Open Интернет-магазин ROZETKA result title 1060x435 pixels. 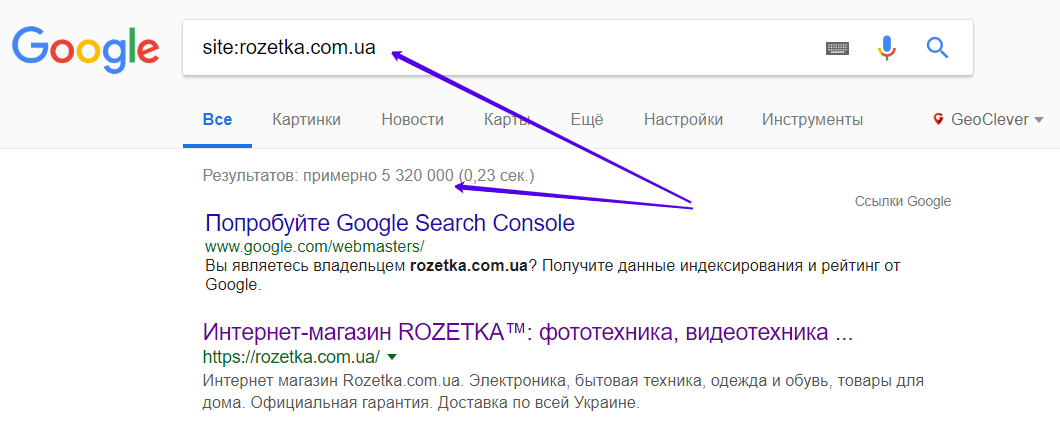[528, 332]
